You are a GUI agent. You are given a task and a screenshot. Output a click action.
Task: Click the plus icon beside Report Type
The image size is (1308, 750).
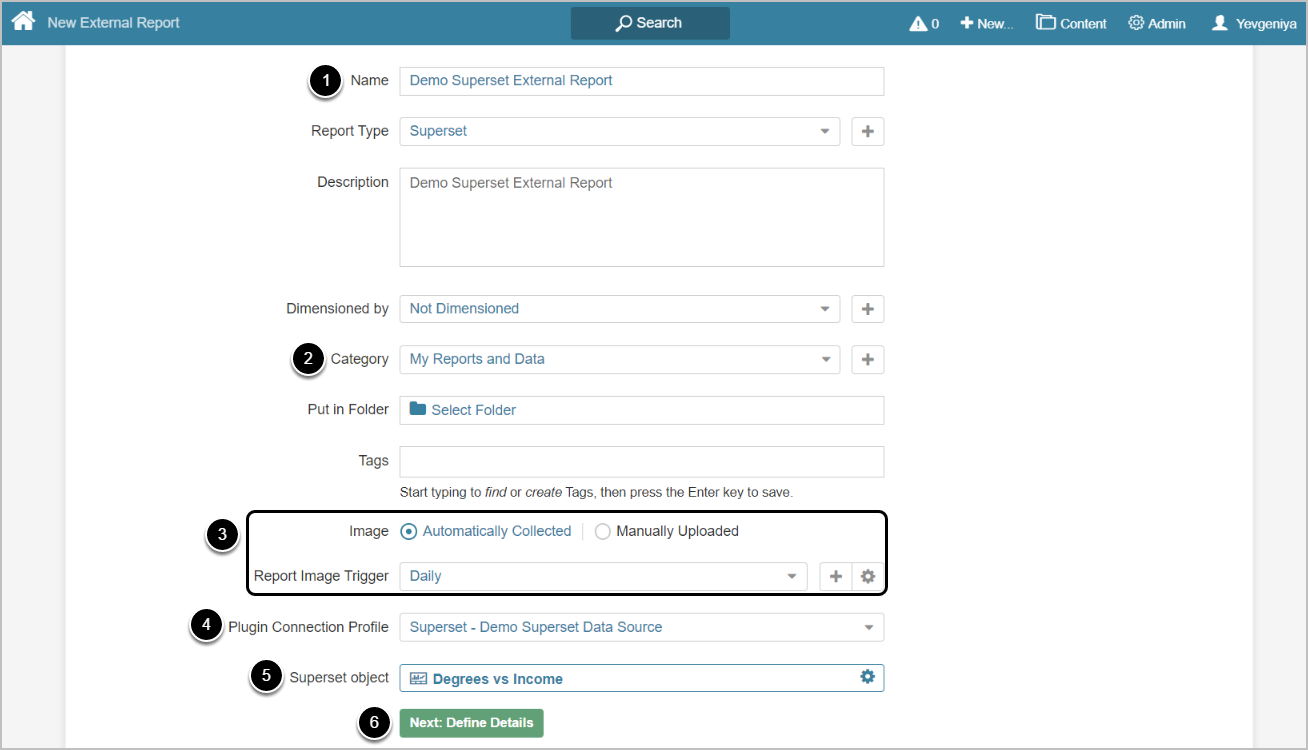[x=867, y=131]
